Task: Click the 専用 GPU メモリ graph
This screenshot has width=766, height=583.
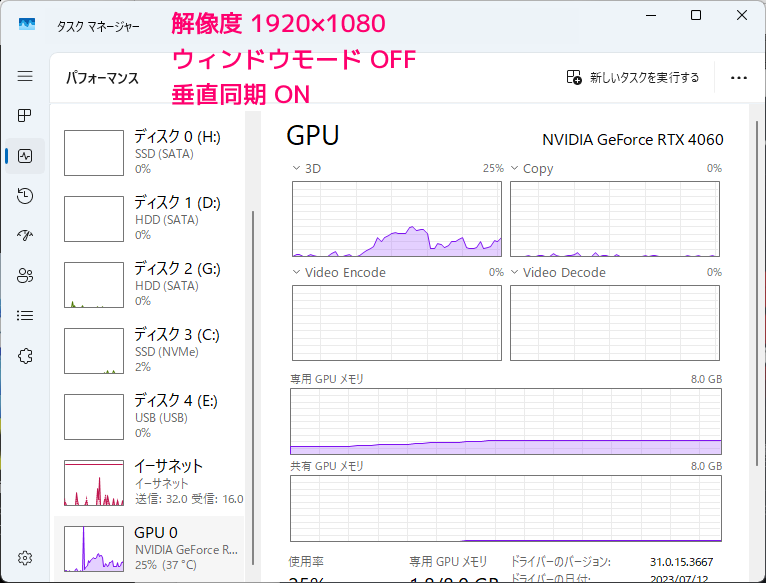Action: (x=506, y=422)
